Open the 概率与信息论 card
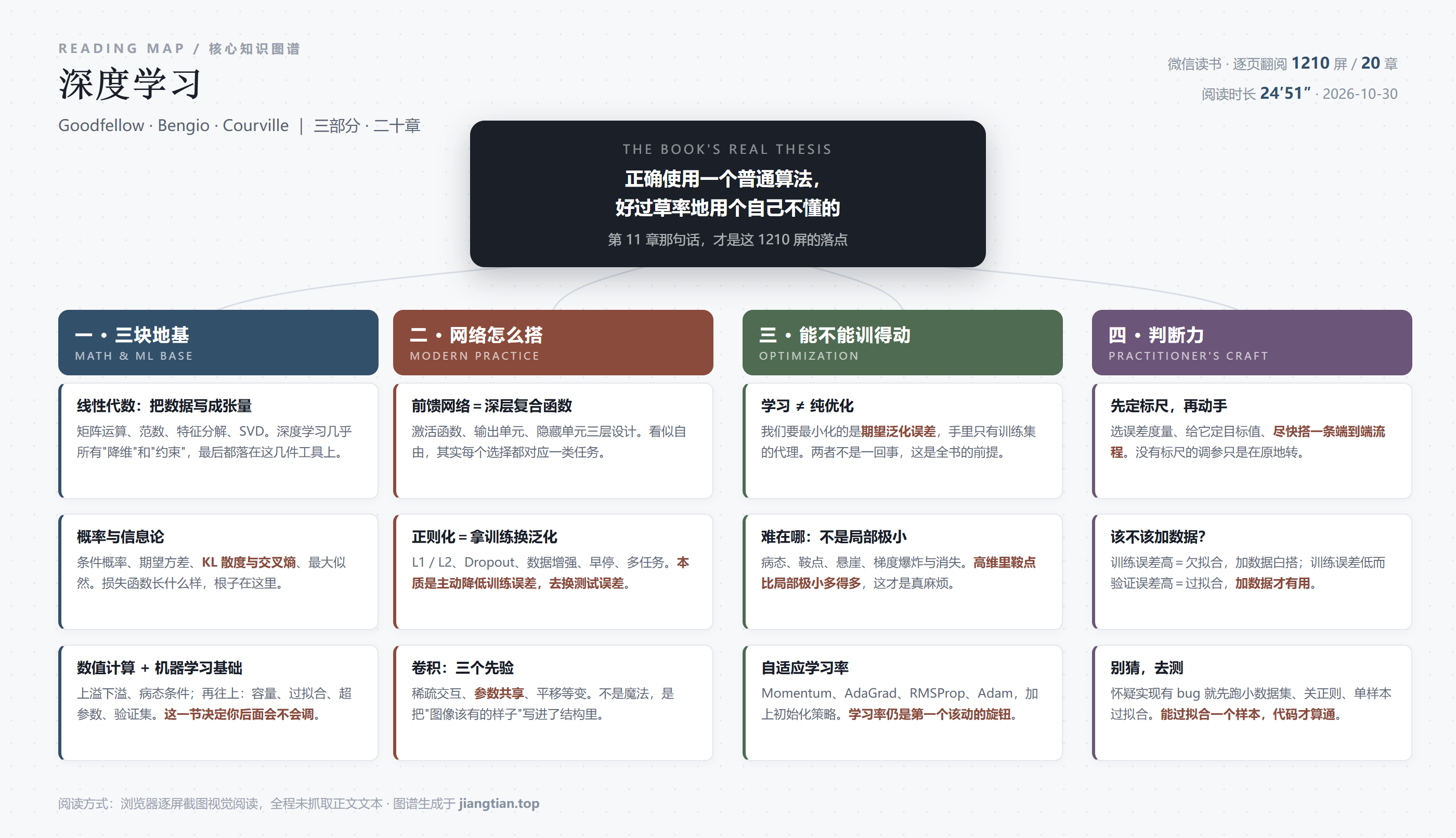 [218, 571]
